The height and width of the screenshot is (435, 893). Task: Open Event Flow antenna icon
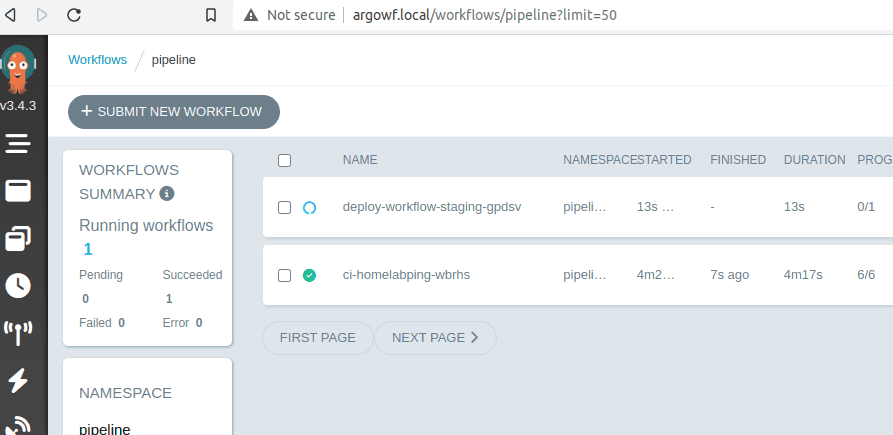pyautogui.click(x=18, y=332)
